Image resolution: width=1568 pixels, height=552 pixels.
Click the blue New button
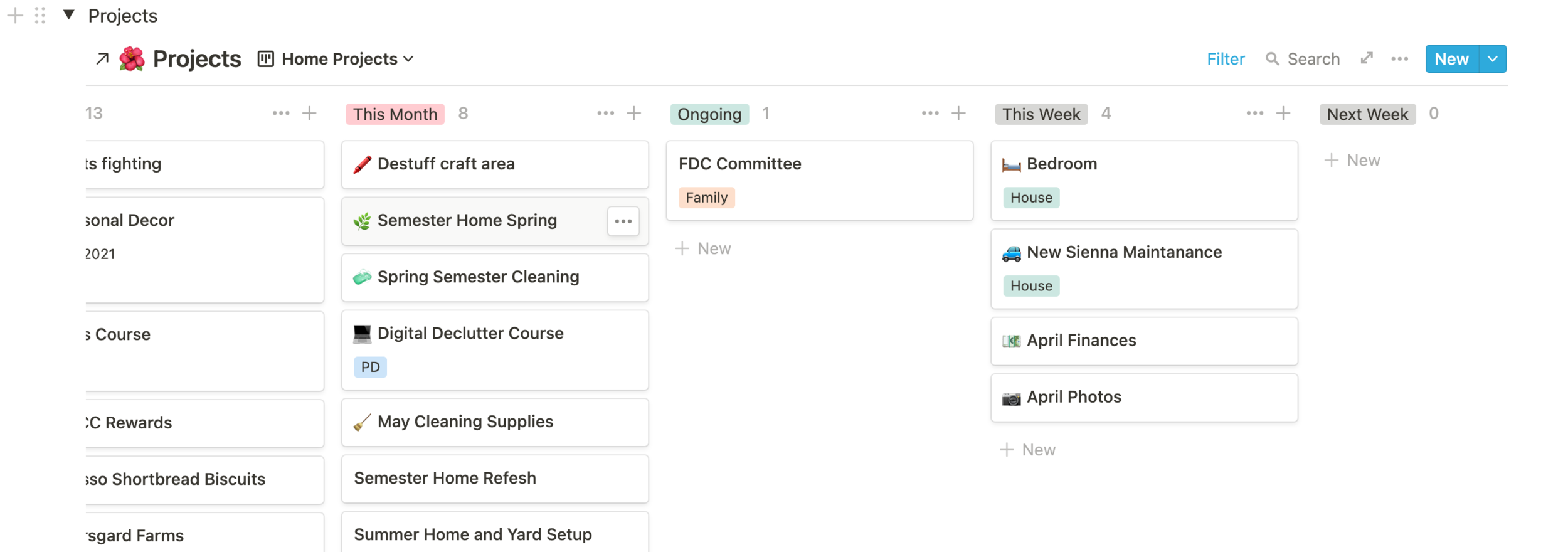click(1452, 59)
